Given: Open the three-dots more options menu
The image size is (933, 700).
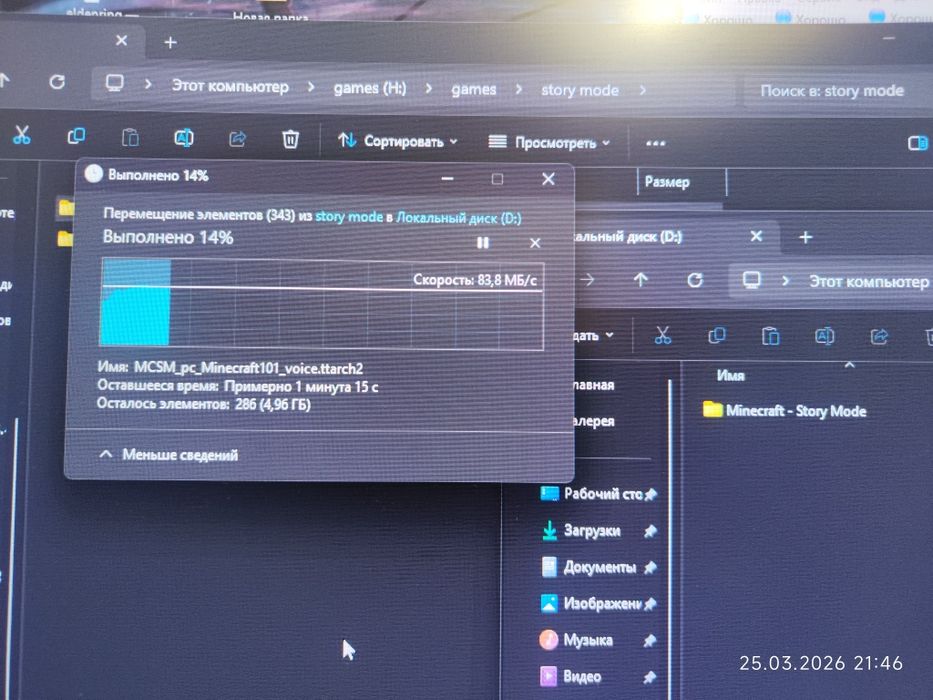Looking at the screenshot, I should pyautogui.click(x=655, y=143).
